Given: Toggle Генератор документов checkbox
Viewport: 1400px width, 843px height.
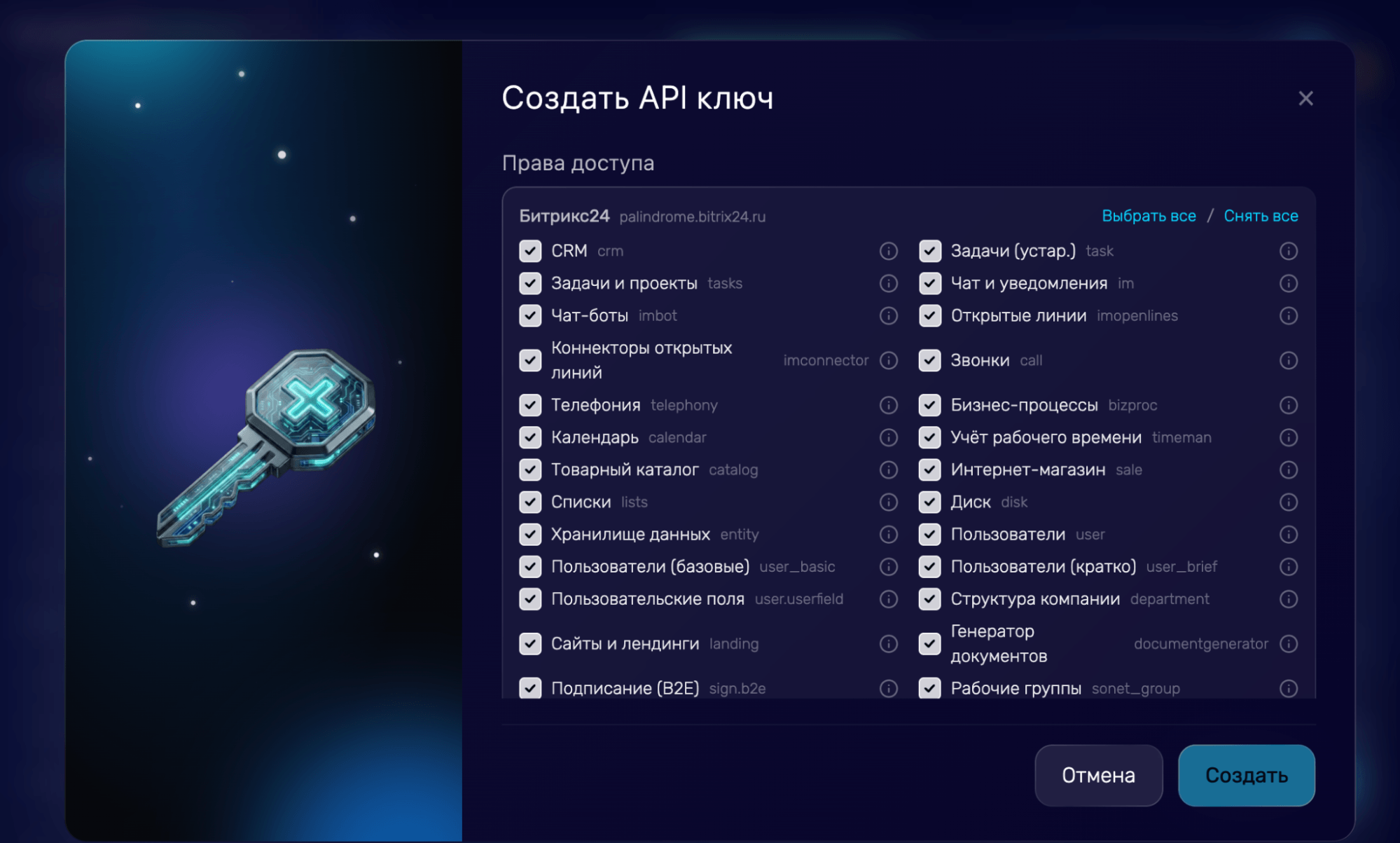Looking at the screenshot, I should pos(929,643).
